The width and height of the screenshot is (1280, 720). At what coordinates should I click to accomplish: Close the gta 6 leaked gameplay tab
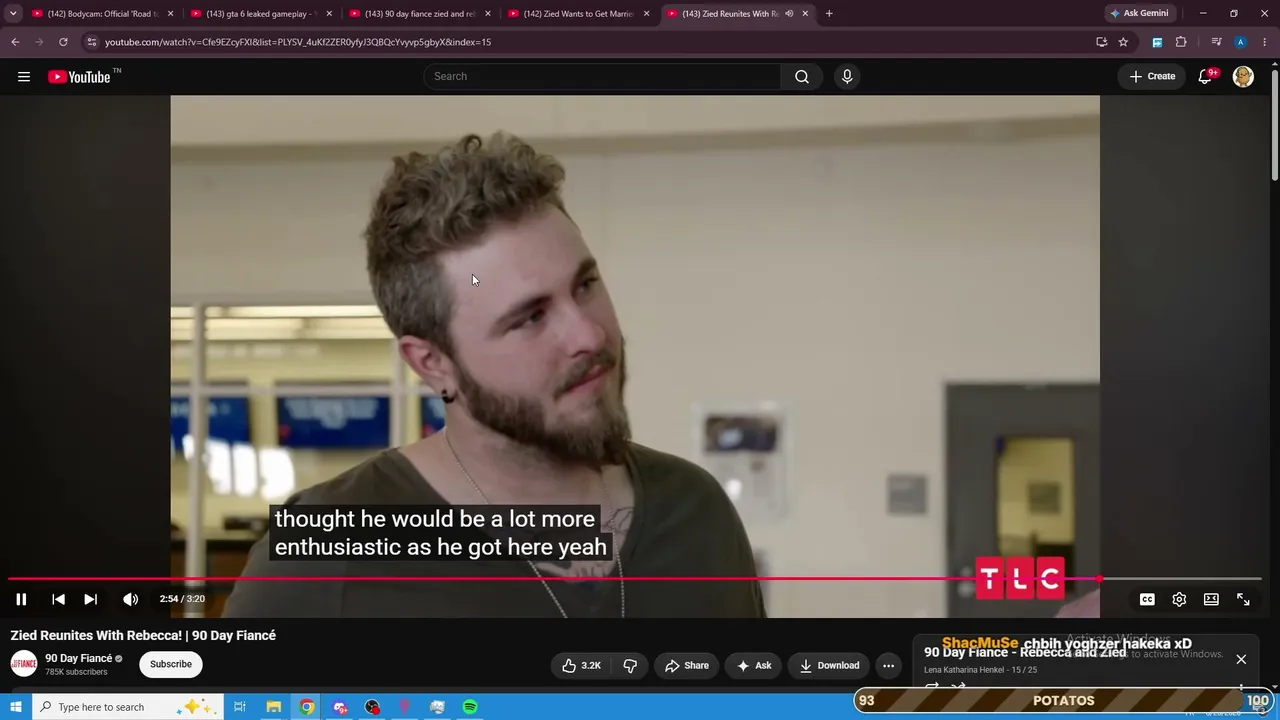329,14
